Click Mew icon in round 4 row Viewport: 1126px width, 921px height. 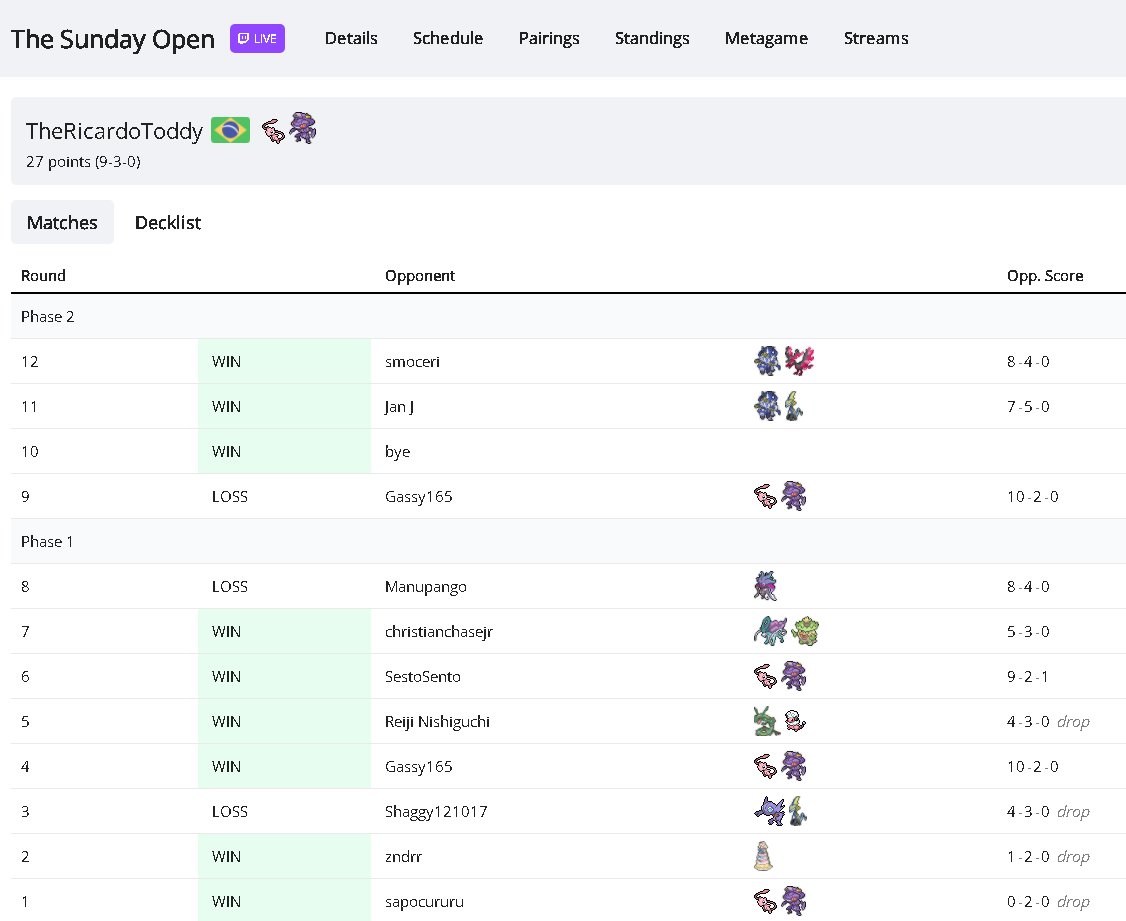point(766,767)
